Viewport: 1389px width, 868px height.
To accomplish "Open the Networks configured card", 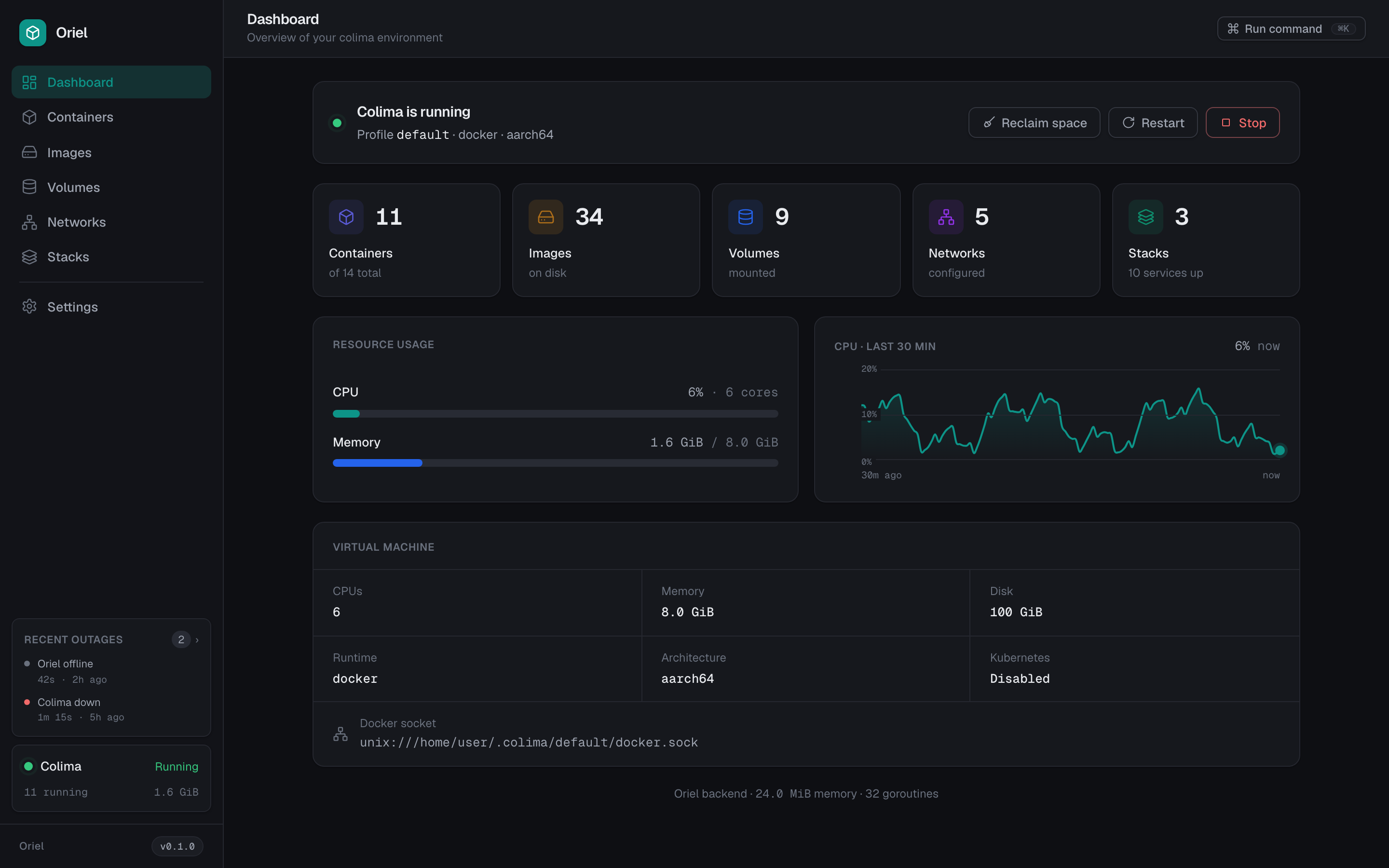I will [1006, 240].
